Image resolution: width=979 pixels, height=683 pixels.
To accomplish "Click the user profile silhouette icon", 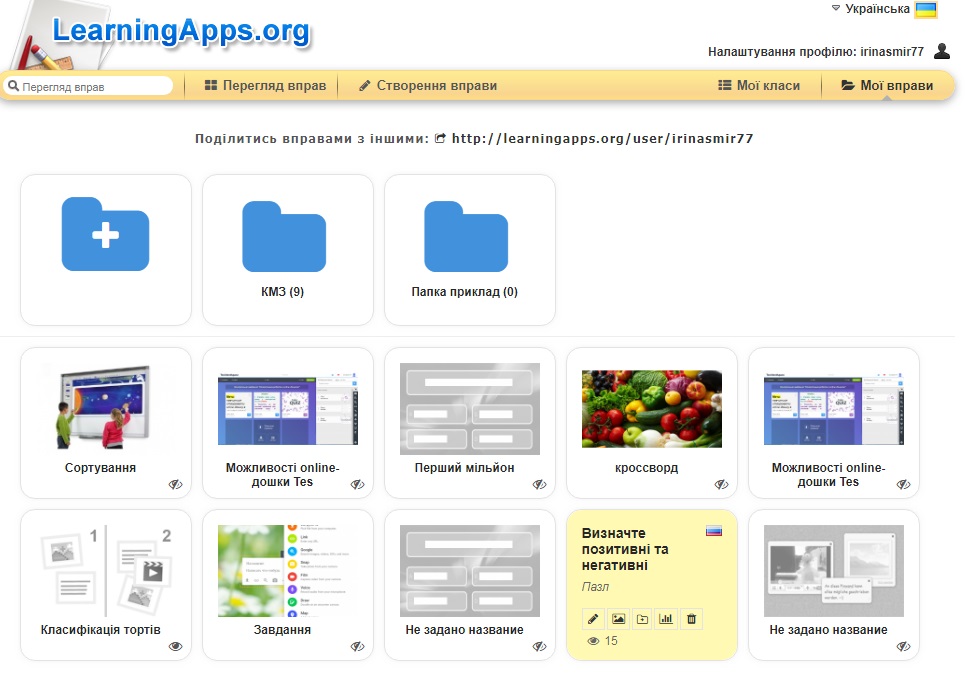I will pyautogui.click(x=942, y=51).
